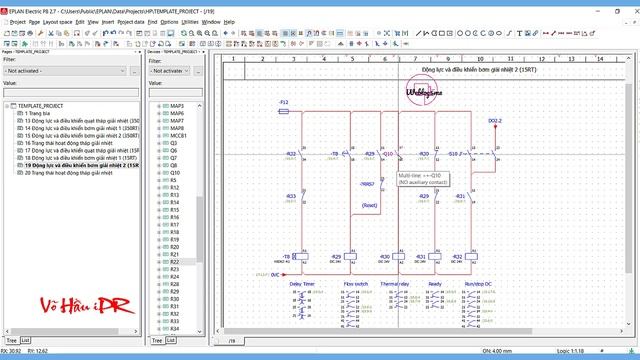Click the Print icon in toolbar

30,33
